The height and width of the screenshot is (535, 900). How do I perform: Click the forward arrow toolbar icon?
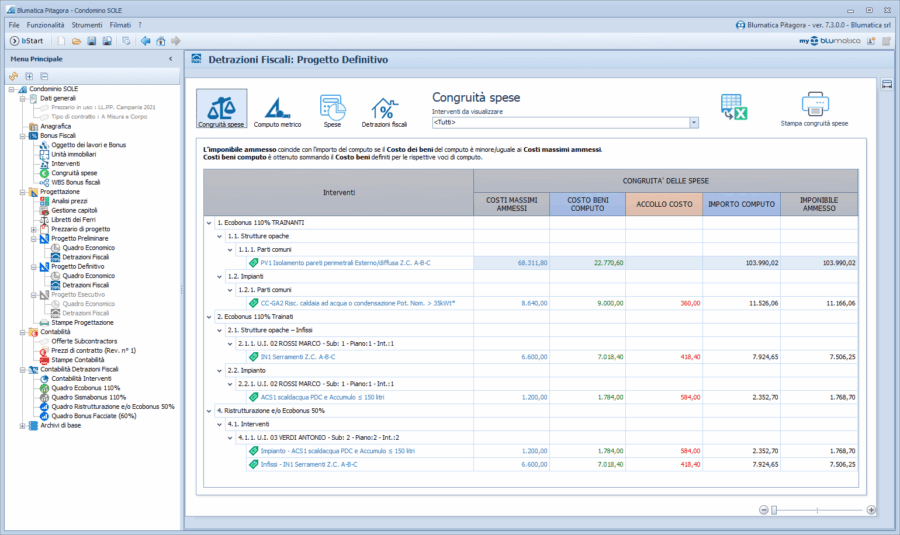176,41
